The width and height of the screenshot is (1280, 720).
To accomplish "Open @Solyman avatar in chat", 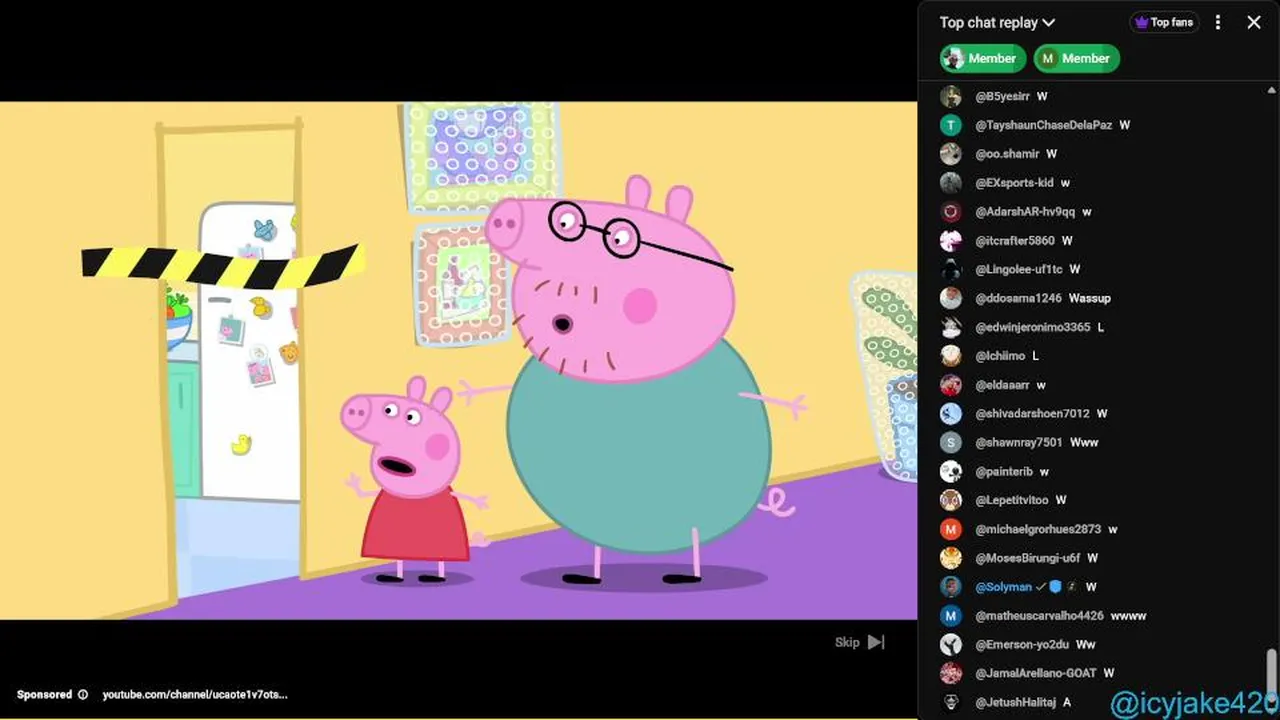I will tap(951, 587).
